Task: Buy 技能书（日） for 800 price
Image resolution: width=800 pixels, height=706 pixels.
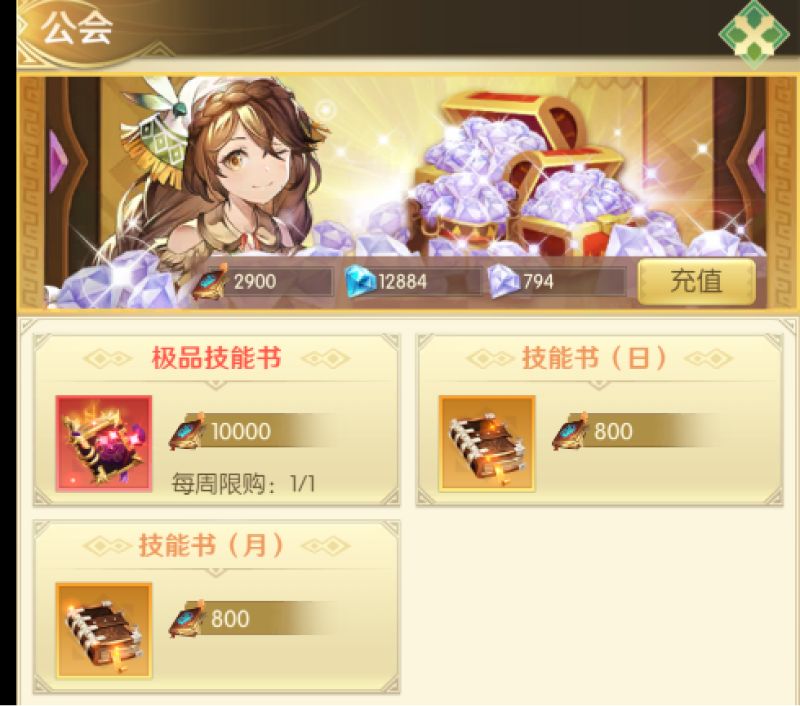Action: pyautogui.click(x=635, y=431)
